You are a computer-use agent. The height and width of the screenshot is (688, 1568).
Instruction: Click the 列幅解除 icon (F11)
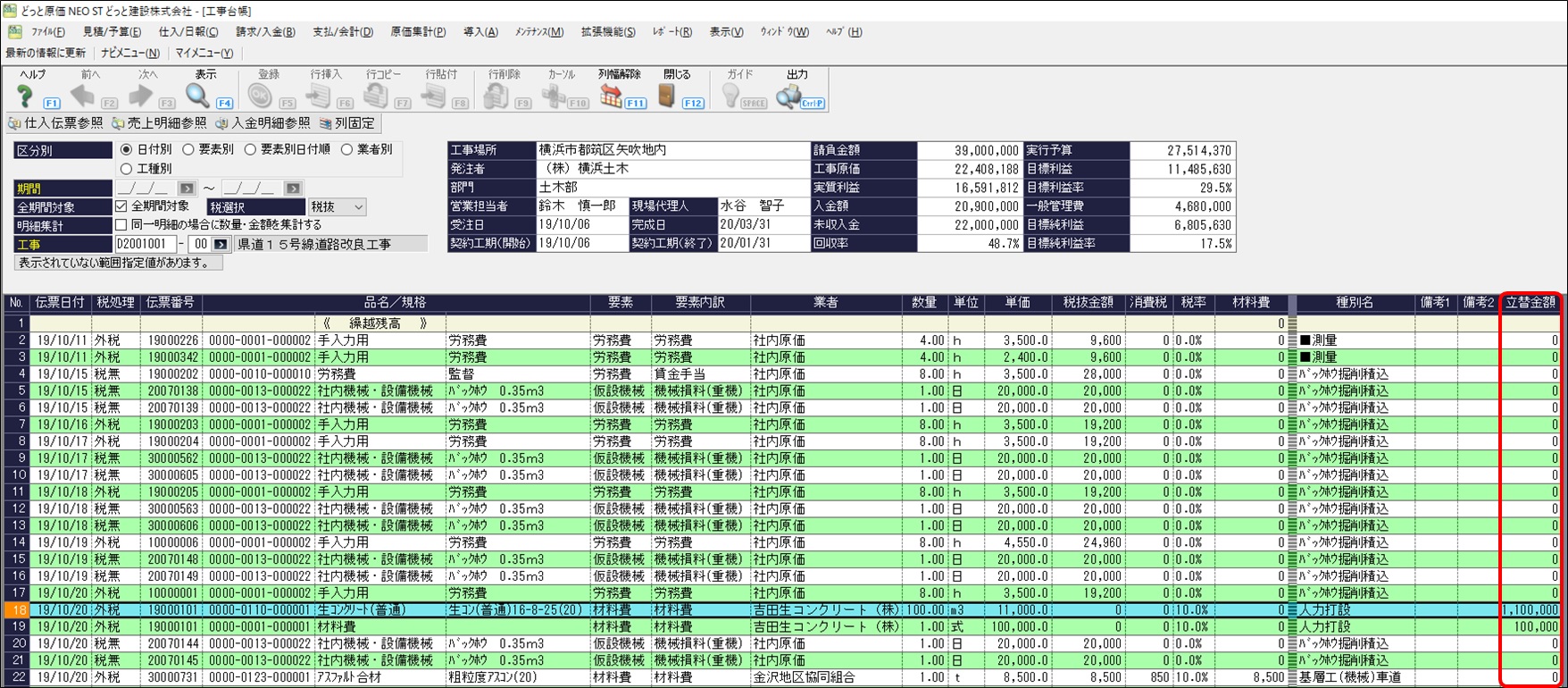(x=611, y=96)
